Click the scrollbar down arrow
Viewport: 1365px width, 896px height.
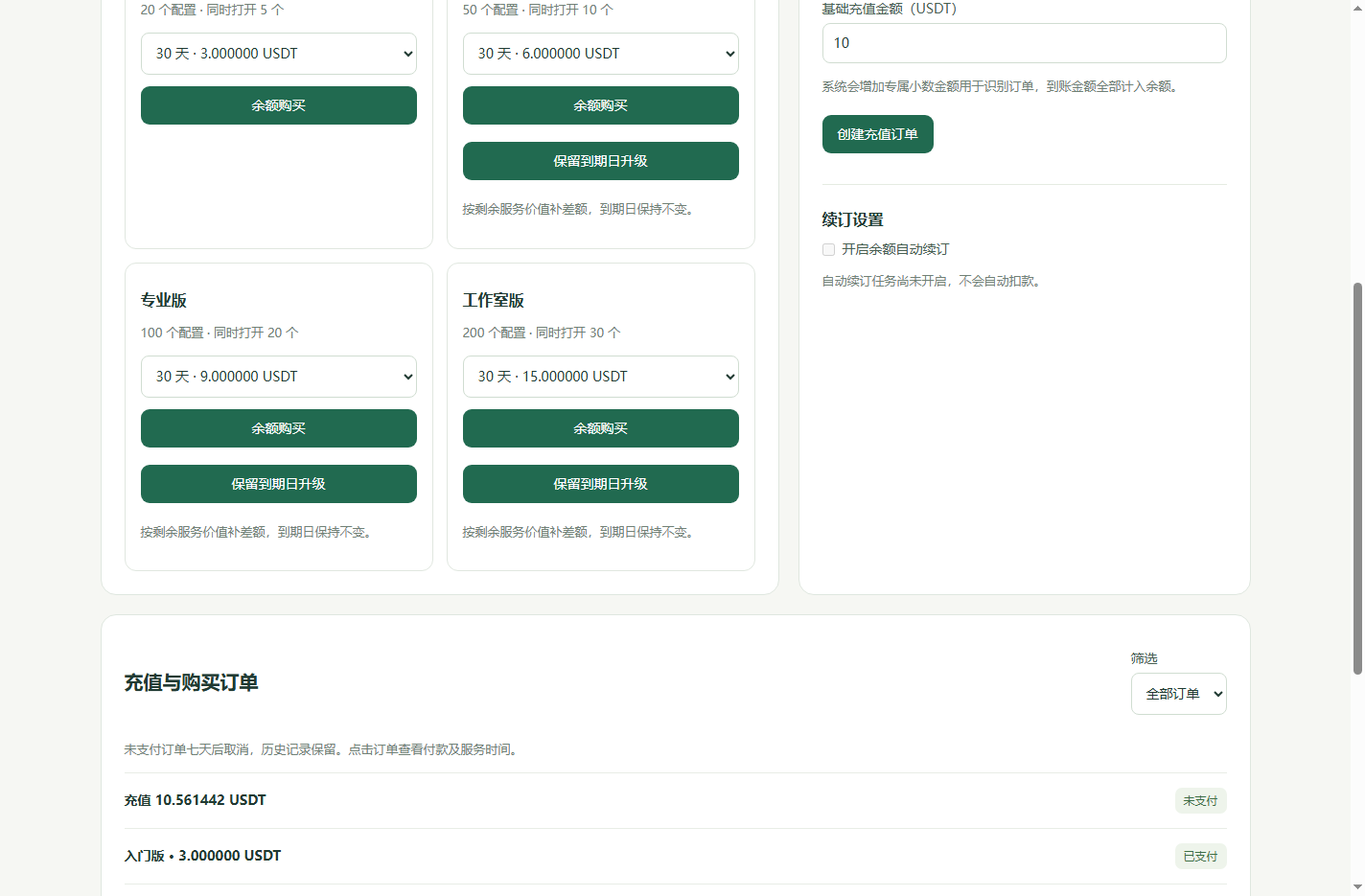(1357, 887)
